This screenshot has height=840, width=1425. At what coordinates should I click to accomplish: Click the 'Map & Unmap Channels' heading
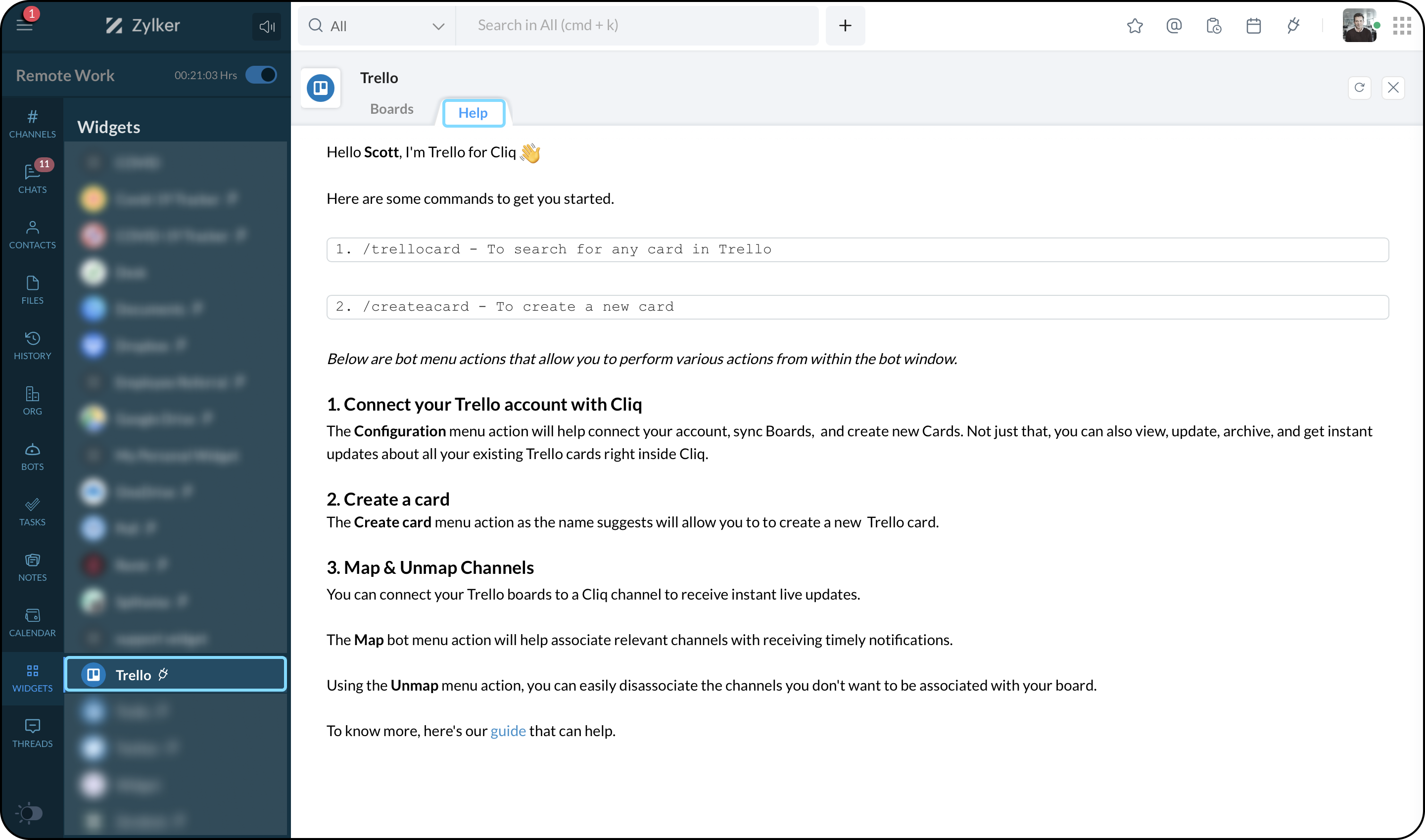click(x=429, y=567)
